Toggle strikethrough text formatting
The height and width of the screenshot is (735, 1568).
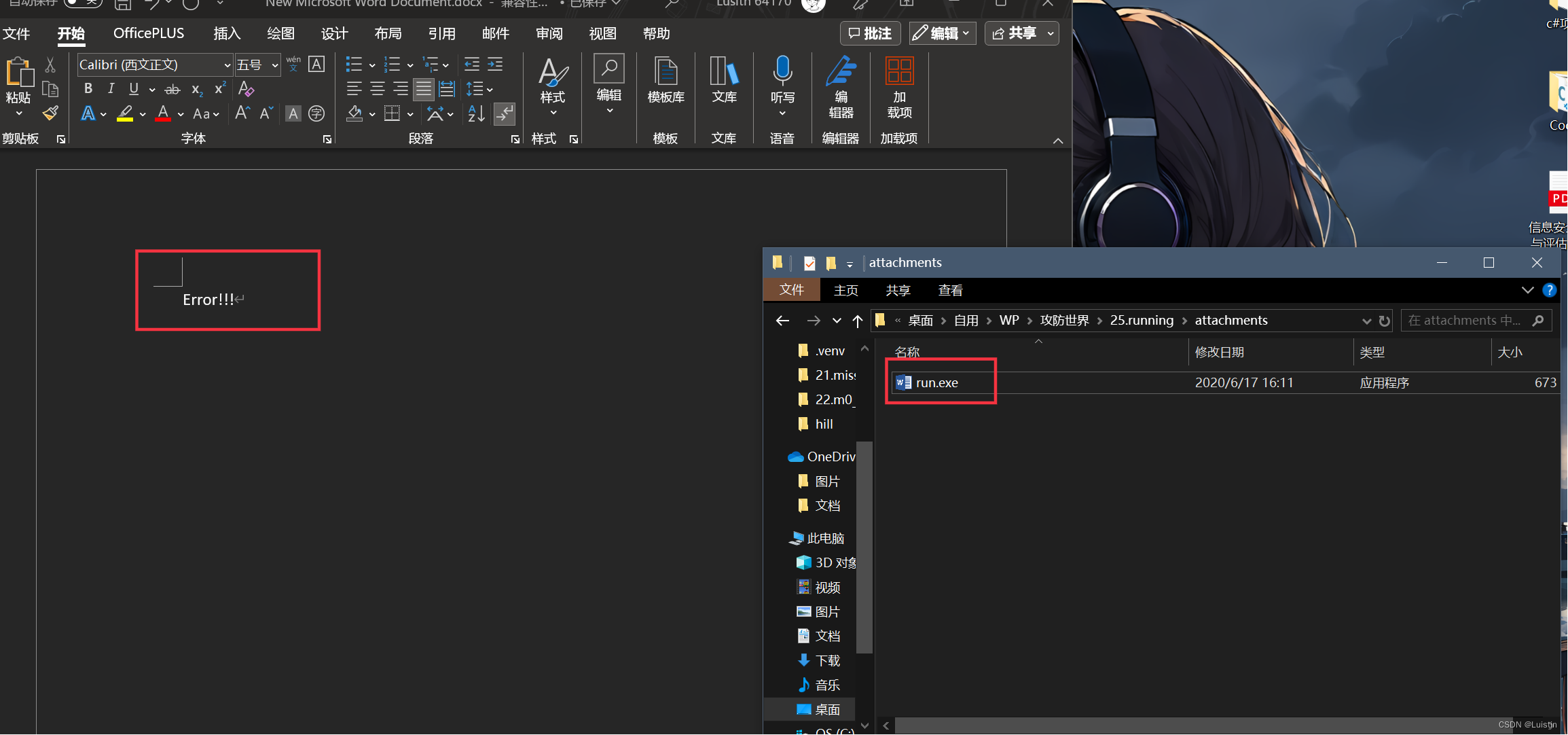click(172, 89)
